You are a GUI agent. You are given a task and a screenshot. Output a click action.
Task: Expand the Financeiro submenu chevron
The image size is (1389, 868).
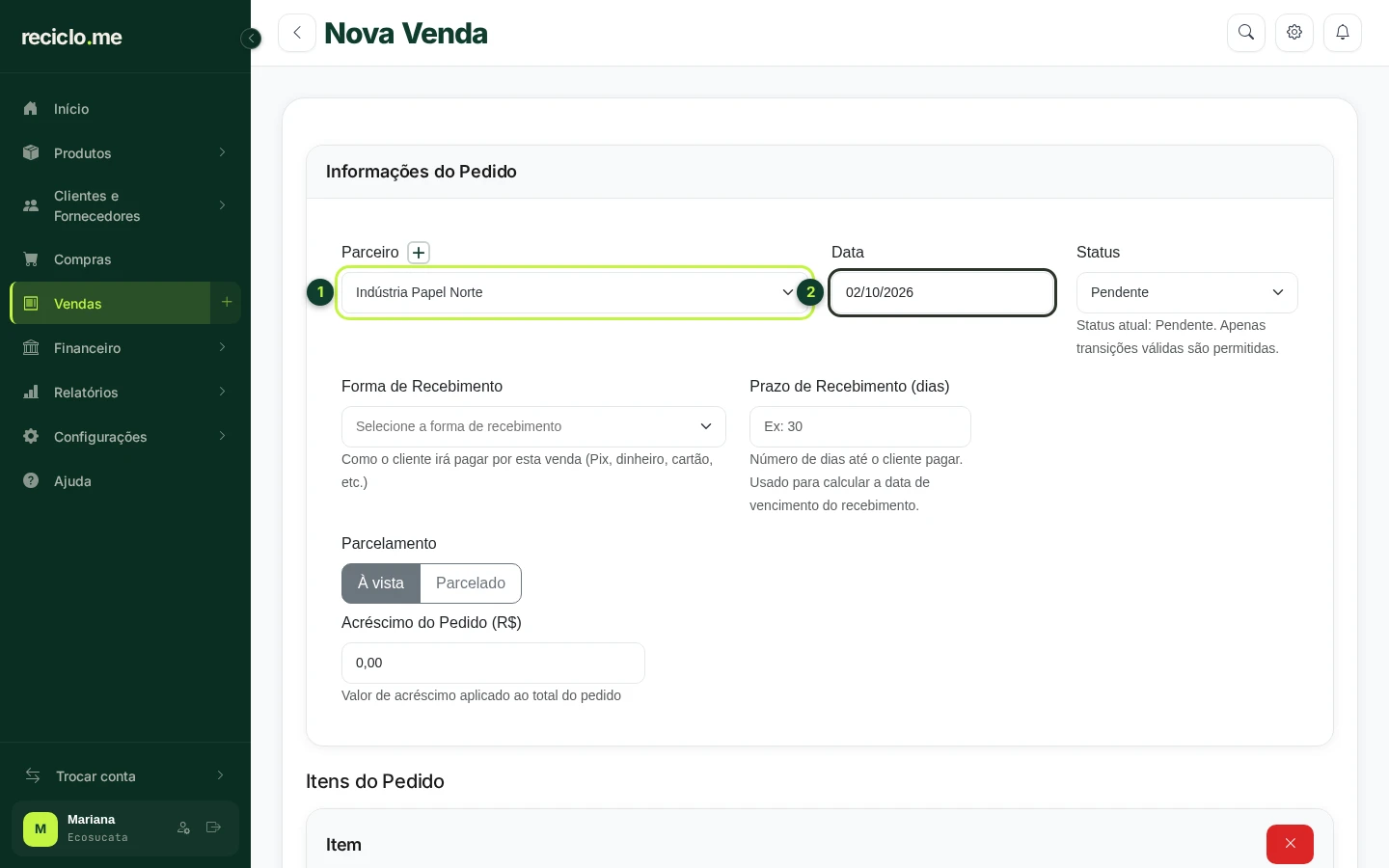click(x=222, y=347)
